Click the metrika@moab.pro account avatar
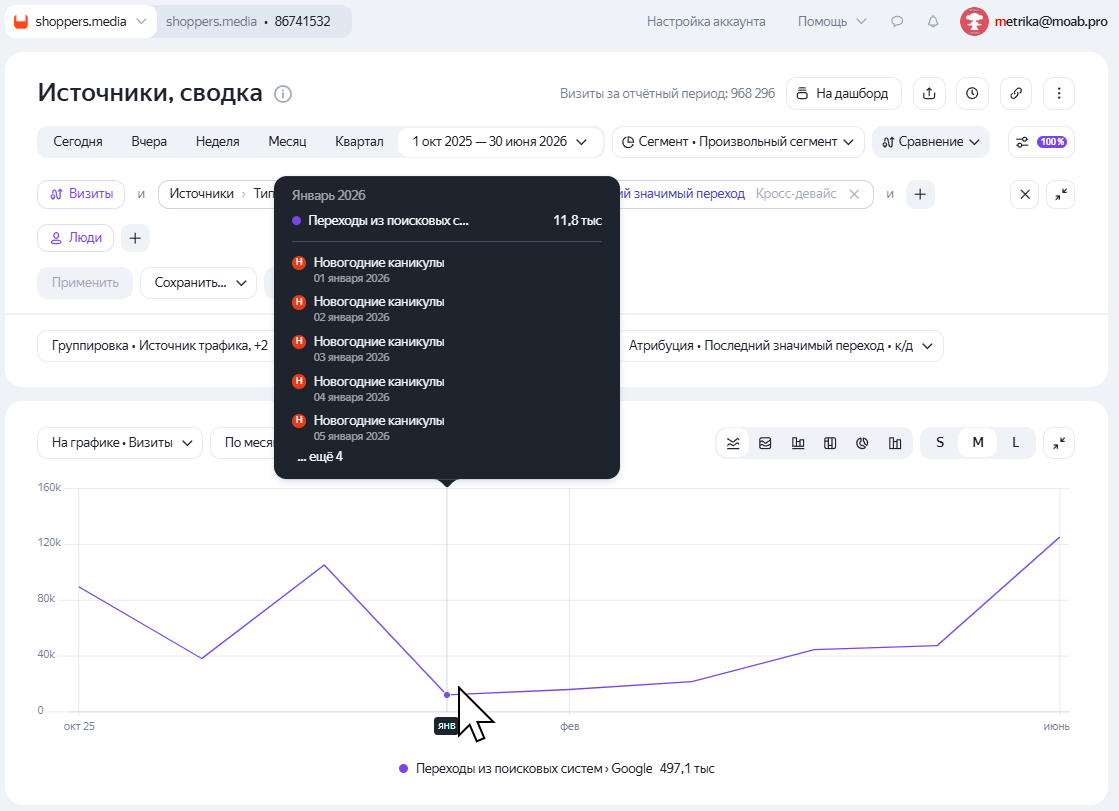Viewport: 1119px width, 811px height. 974,21
